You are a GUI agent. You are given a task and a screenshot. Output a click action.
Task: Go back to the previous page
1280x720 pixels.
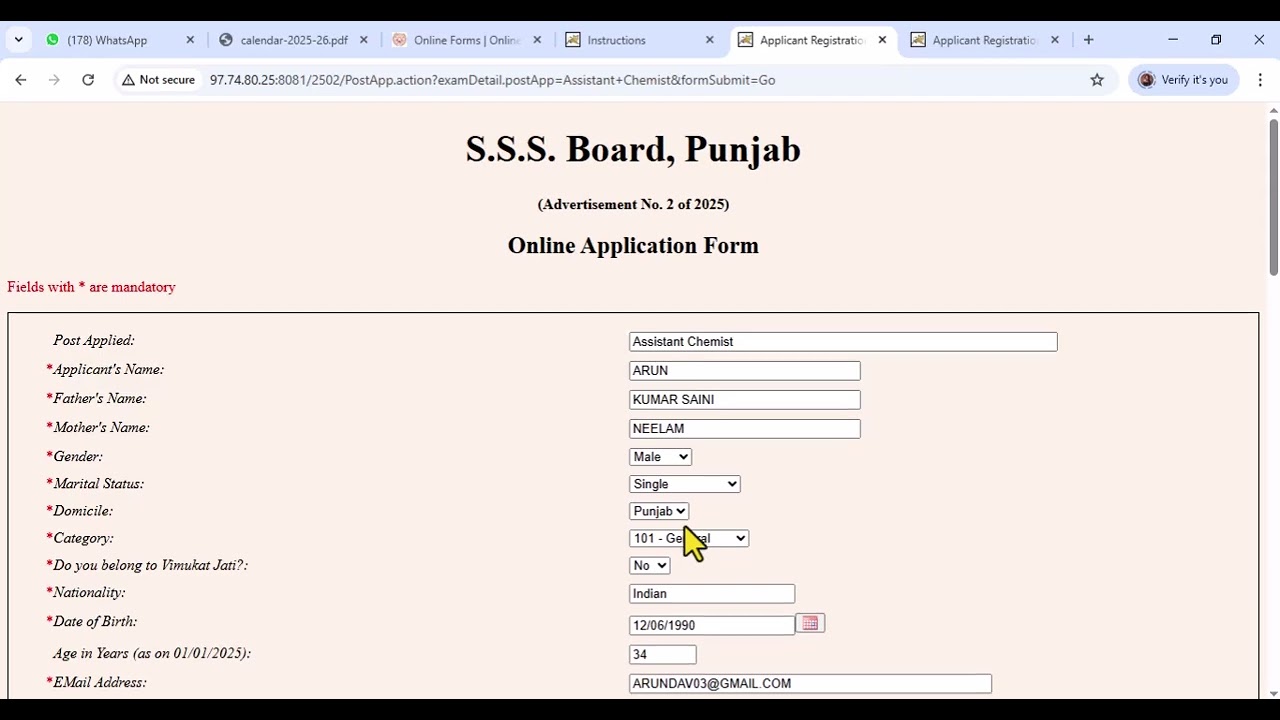point(21,80)
